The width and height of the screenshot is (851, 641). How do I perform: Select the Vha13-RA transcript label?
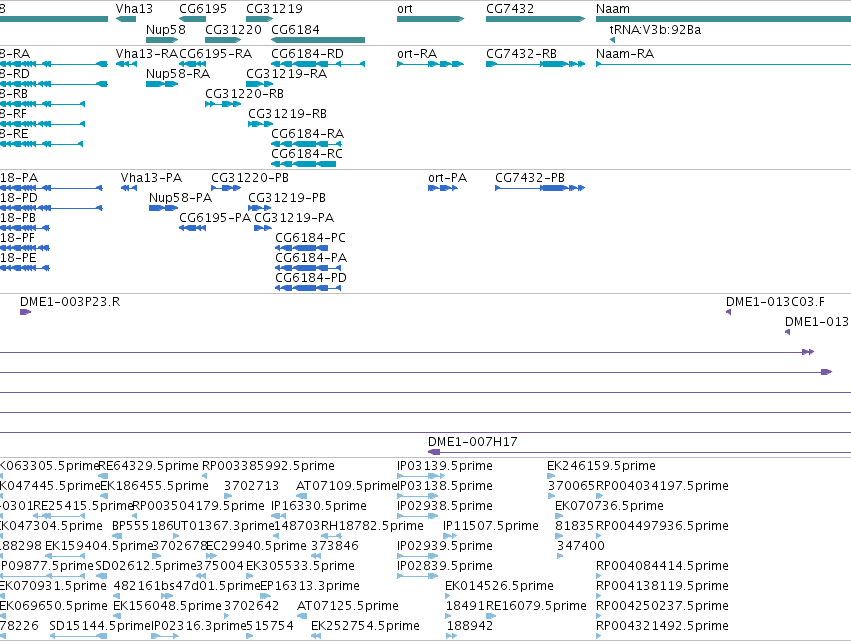pos(147,54)
